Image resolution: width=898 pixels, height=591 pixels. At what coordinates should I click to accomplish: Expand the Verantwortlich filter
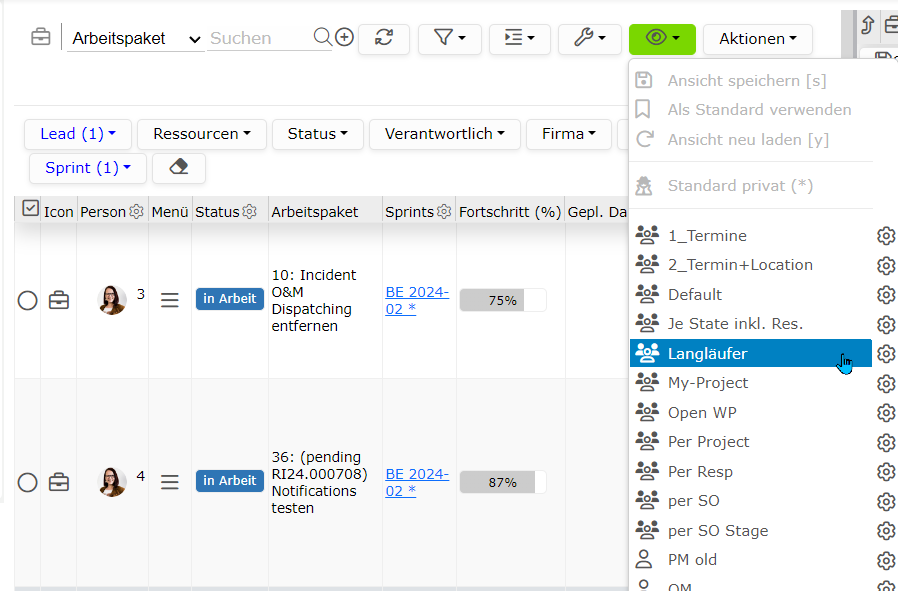pos(444,134)
